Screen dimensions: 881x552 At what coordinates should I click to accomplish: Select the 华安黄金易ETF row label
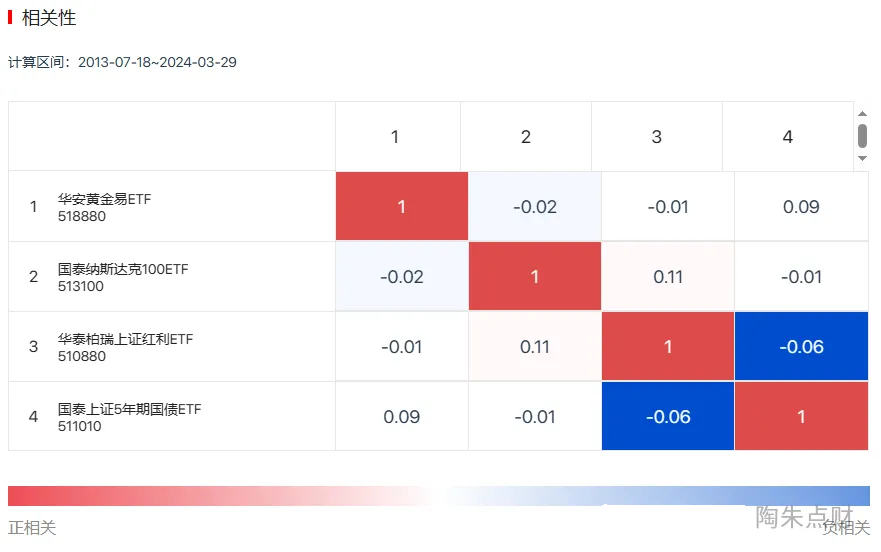pyautogui.click(x=104, y=207)
